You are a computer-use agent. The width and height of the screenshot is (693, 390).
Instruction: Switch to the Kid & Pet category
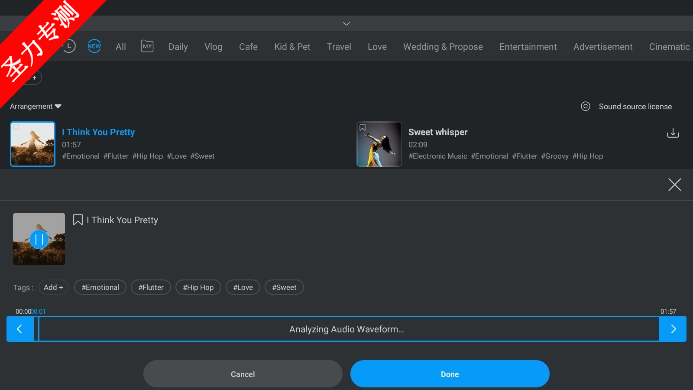pos(292,47)
